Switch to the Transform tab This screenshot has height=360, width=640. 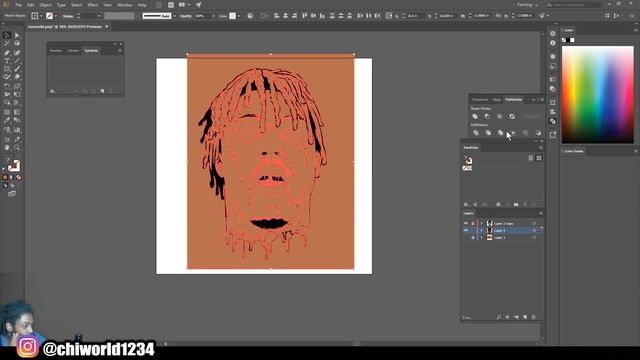coord(480,100)
